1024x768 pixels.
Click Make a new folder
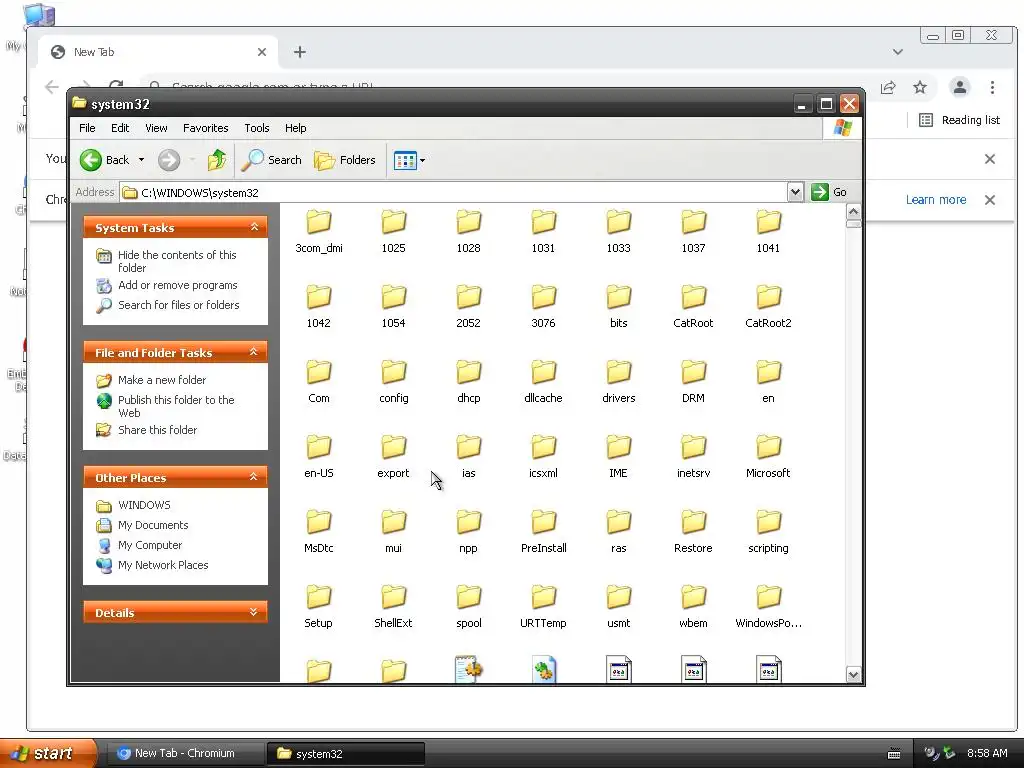[x=162, y=380]
